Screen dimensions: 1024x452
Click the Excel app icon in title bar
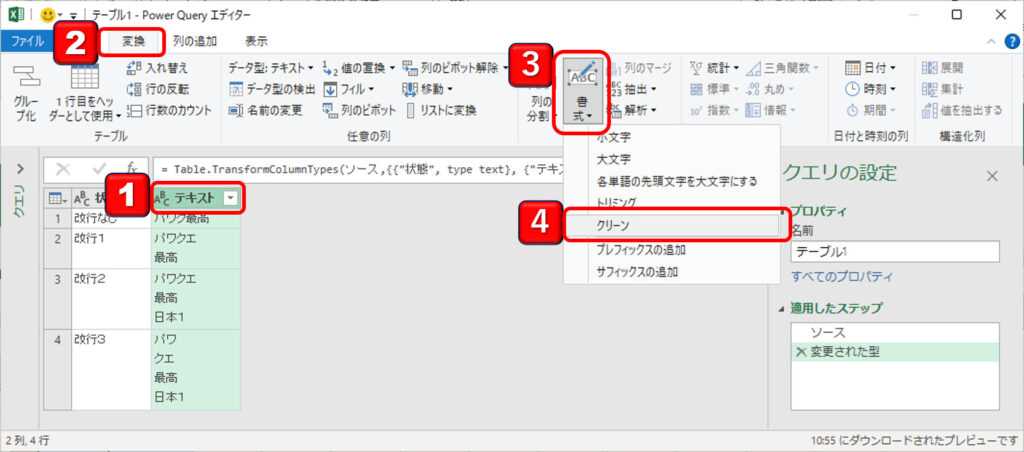click(16, 14)
